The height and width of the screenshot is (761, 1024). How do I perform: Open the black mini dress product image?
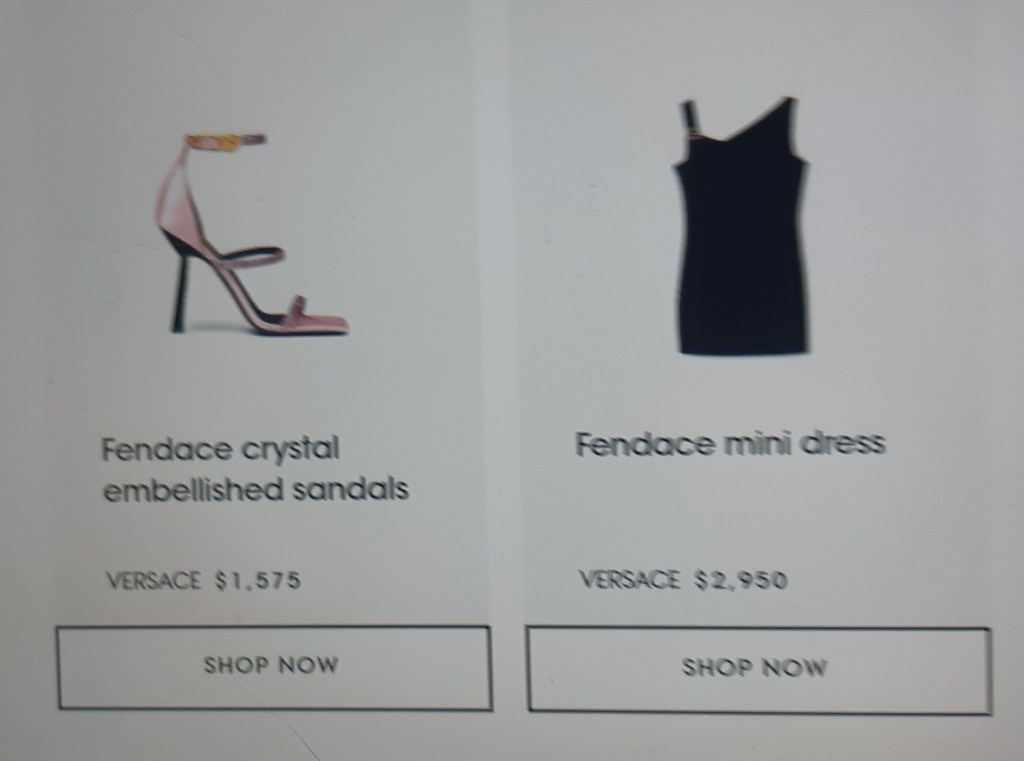741,226
